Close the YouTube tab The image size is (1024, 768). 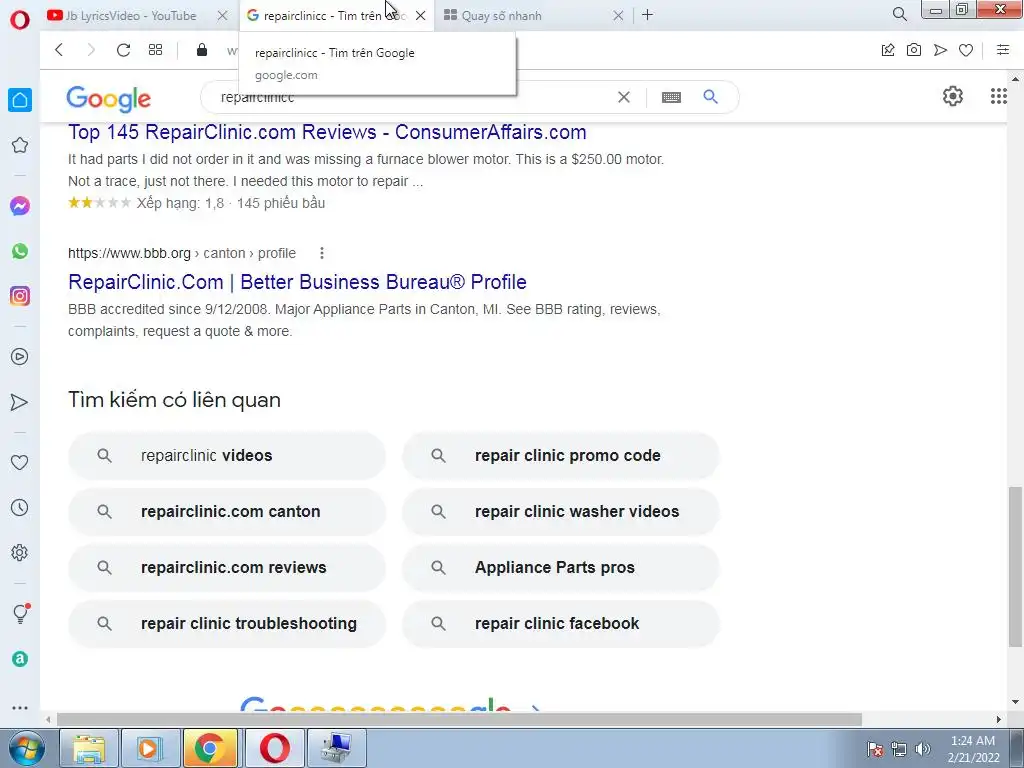[x=222, y=15]
